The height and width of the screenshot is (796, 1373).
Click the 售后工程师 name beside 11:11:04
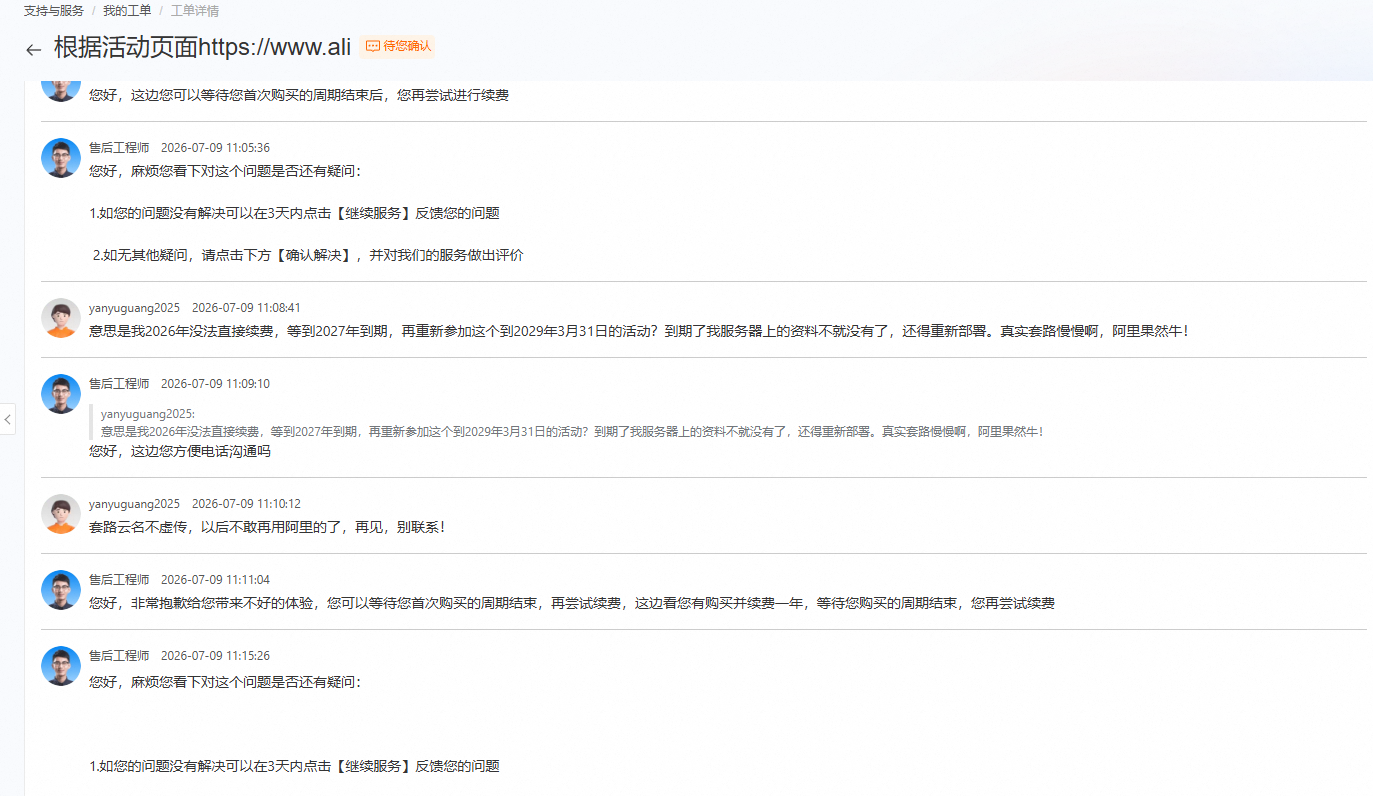pos(119,580)
